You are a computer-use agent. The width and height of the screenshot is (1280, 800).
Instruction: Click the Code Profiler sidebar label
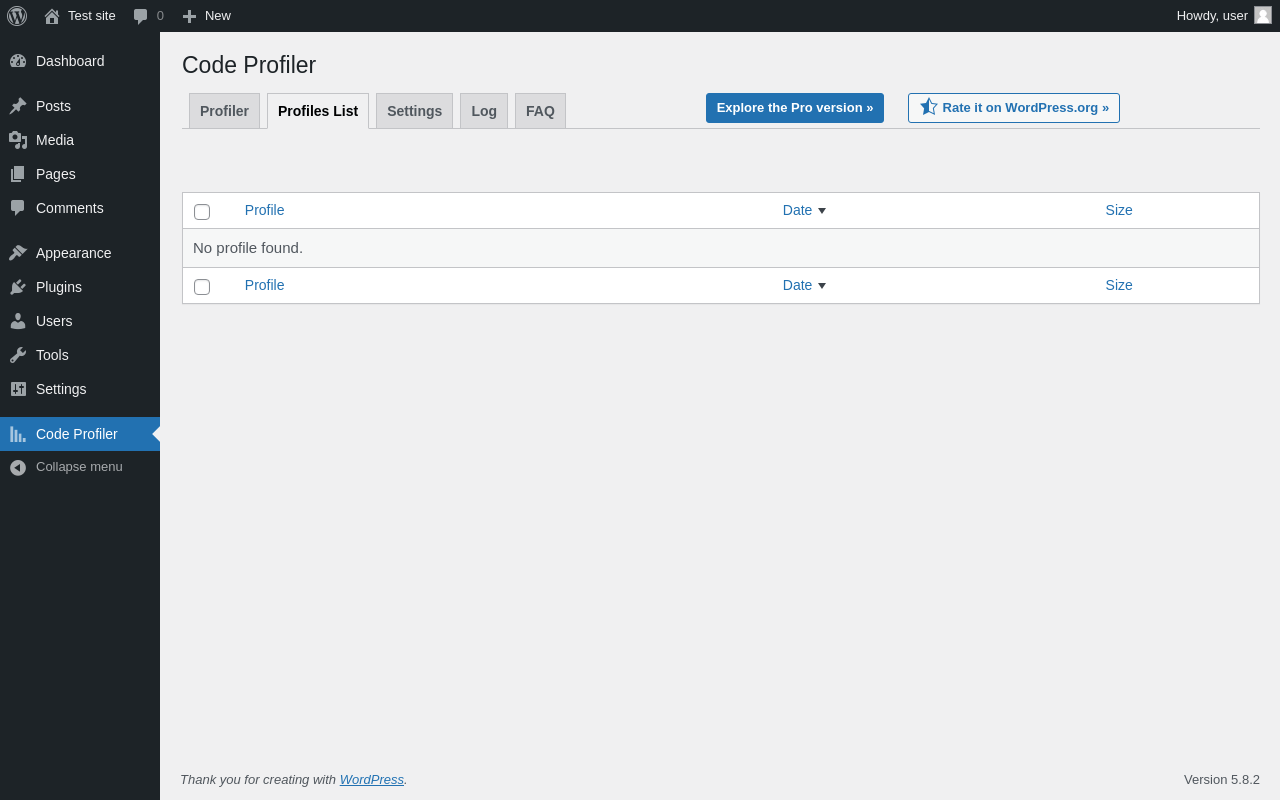pos(77,434)
